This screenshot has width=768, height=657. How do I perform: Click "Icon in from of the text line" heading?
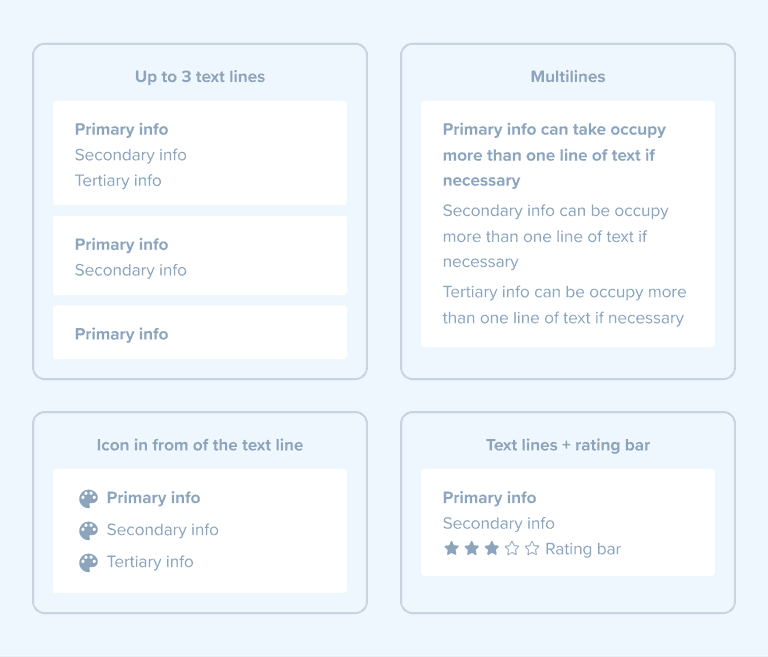point(200,445)
